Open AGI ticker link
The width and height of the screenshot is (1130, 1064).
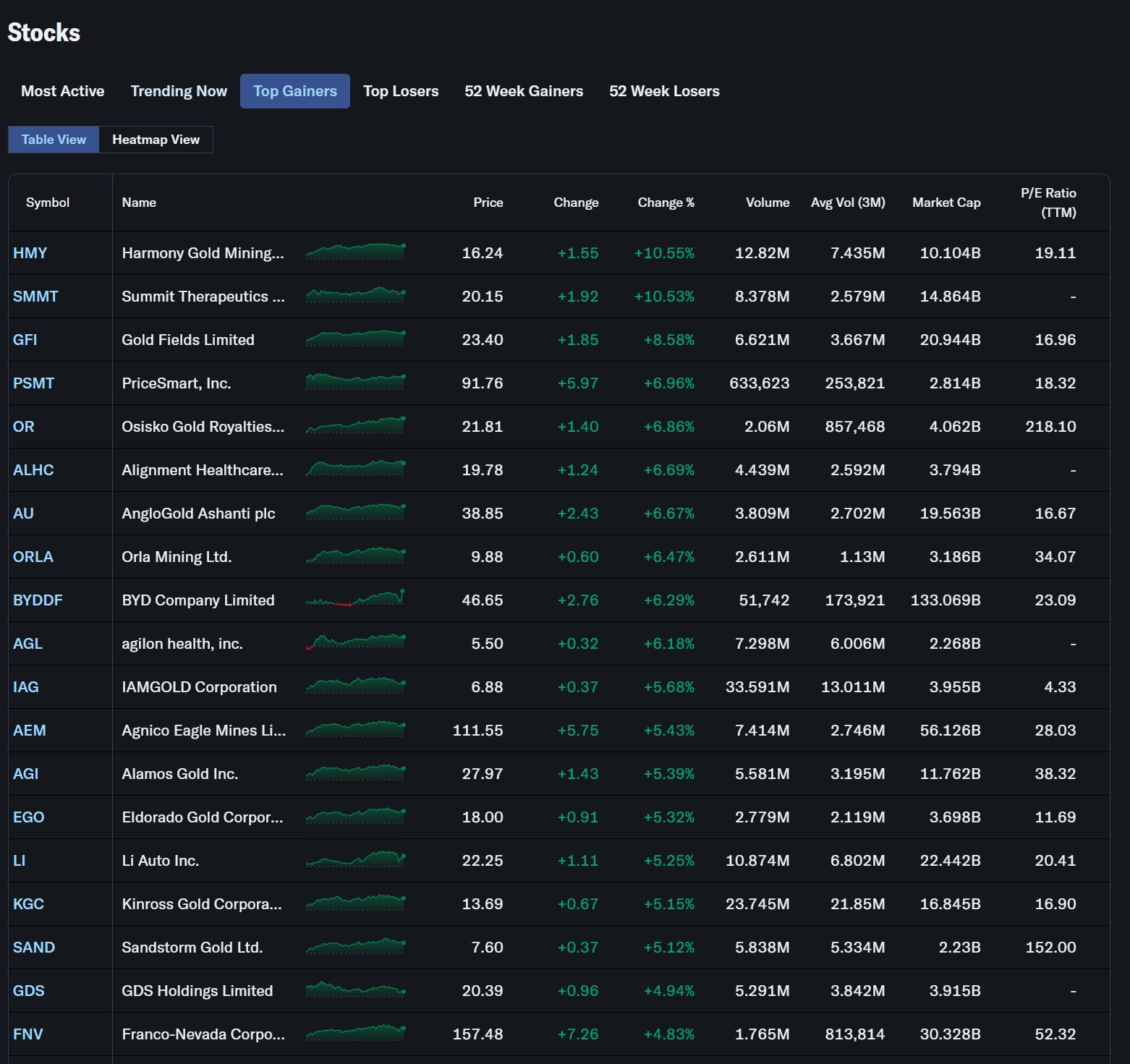[x=26, y=774]
